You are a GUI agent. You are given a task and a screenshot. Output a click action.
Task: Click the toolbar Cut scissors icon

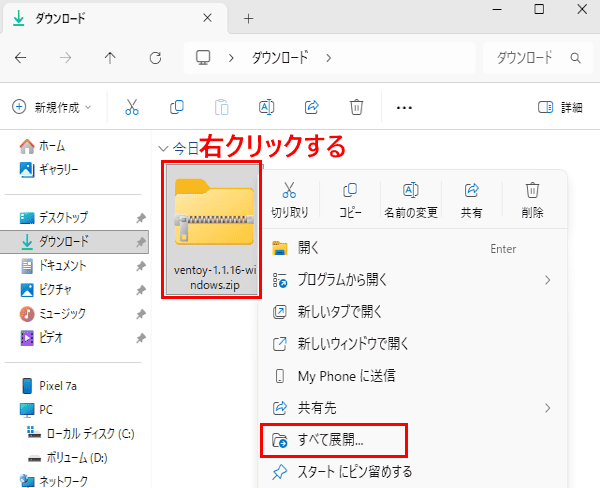pyautogui.click(x=132, y=107)
